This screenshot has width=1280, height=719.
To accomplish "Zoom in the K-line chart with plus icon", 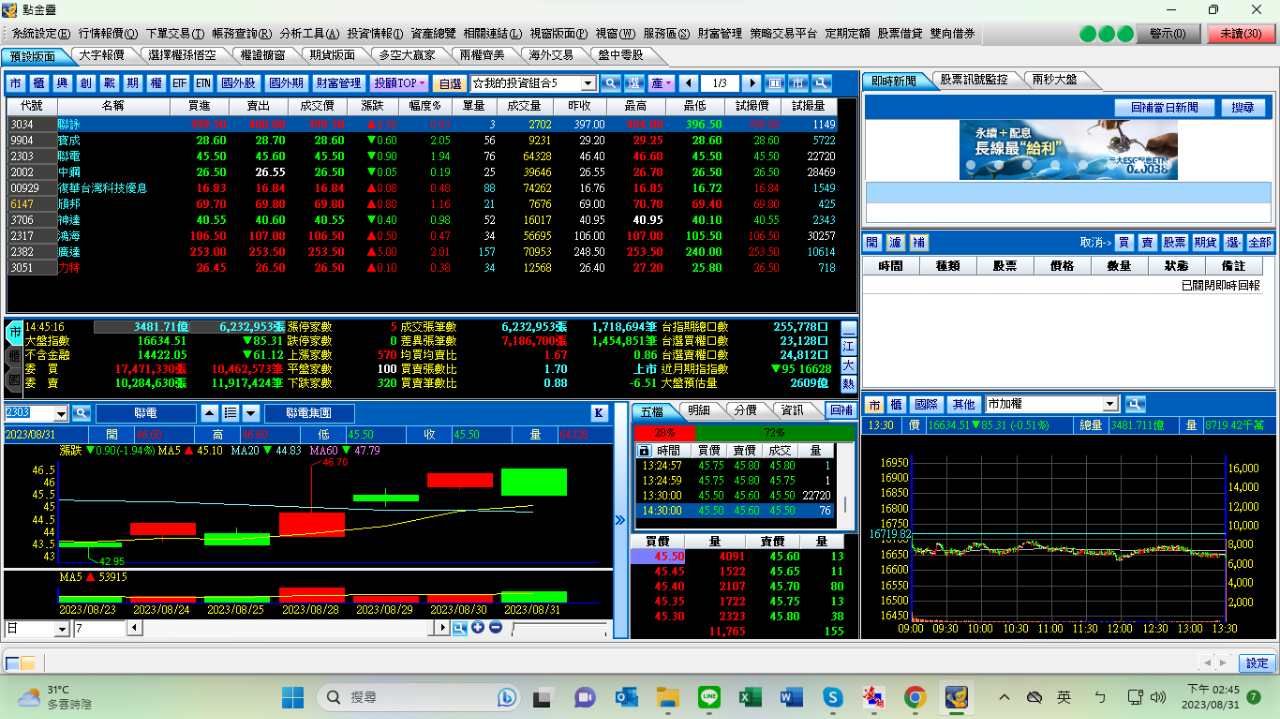I will point(478,628).
